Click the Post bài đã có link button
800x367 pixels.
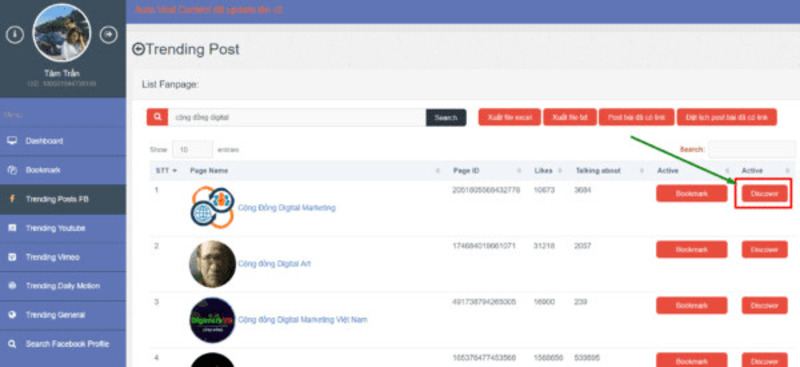(x=636, y=117)
